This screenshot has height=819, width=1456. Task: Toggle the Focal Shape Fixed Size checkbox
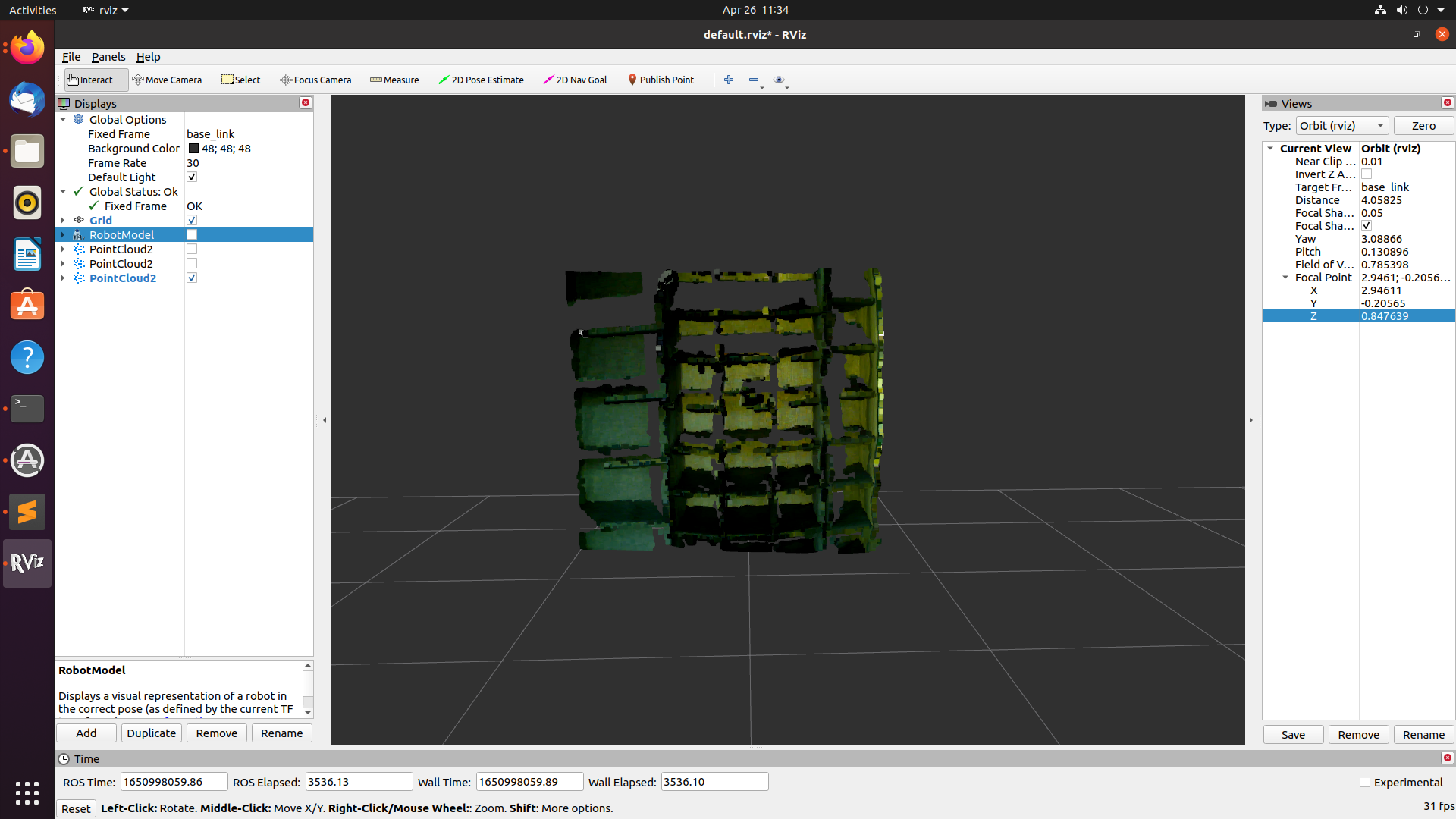tap(1367, 225)
